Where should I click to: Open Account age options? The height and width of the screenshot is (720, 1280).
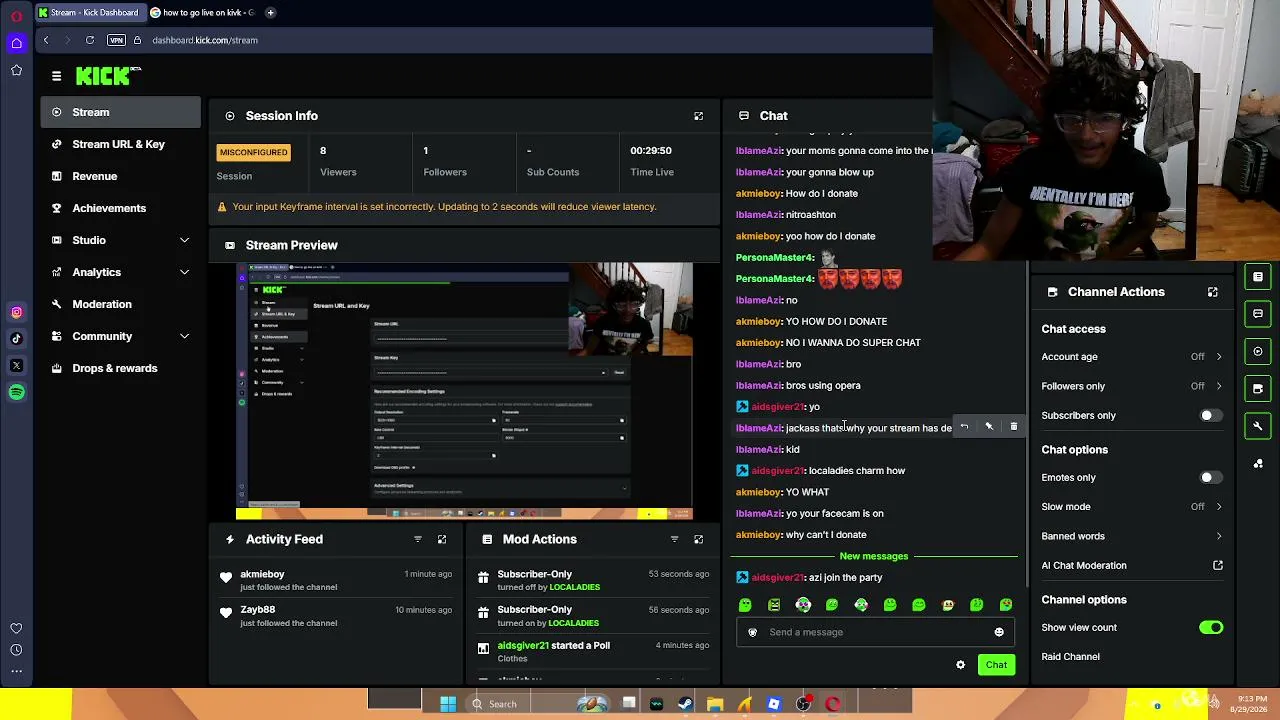1132,357
